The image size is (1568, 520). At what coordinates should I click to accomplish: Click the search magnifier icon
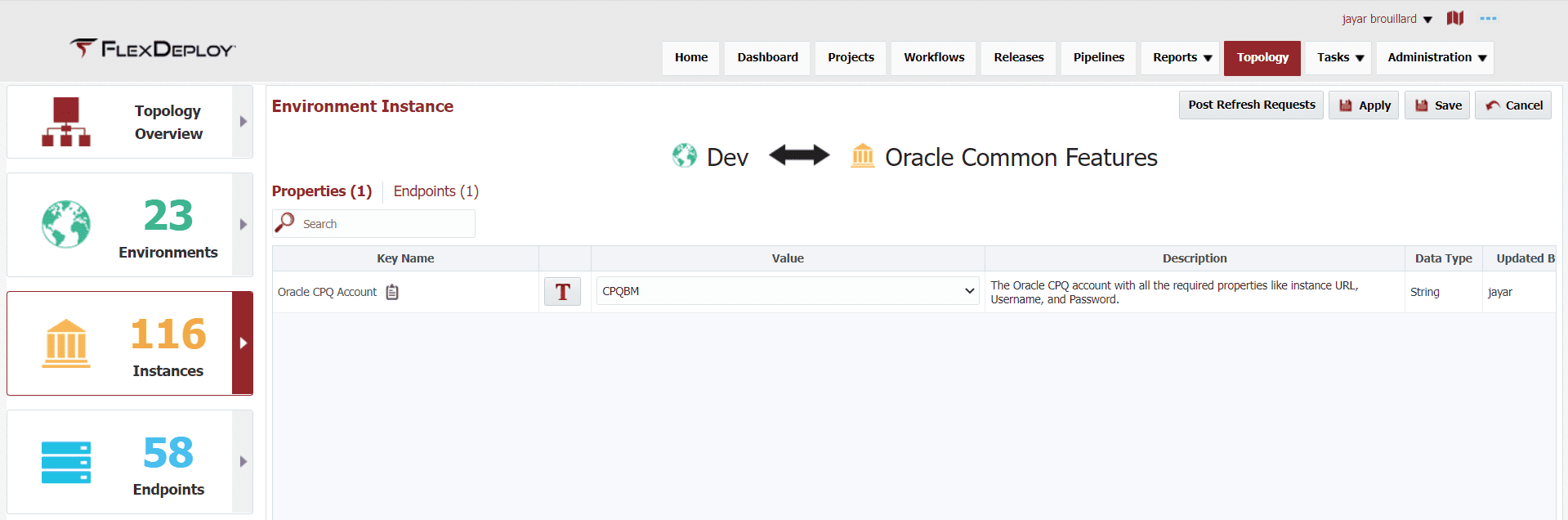pyautogui.click(x=284, y=222)
